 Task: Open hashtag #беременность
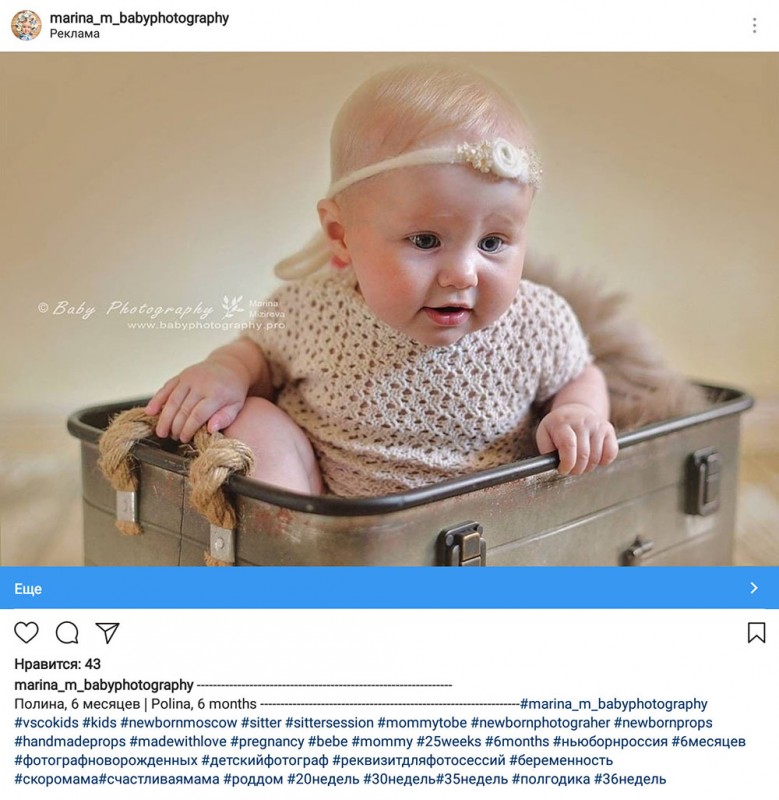point(561,760)
